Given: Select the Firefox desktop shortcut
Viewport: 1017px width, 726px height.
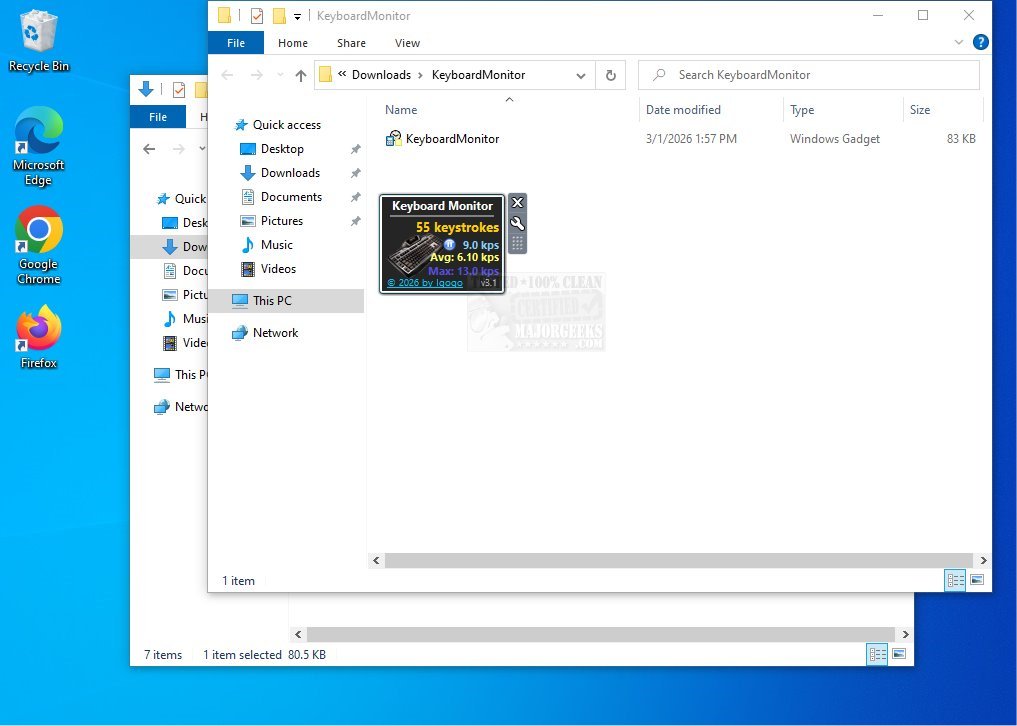Looking at the screenshot, I should (x=38, y=337).
